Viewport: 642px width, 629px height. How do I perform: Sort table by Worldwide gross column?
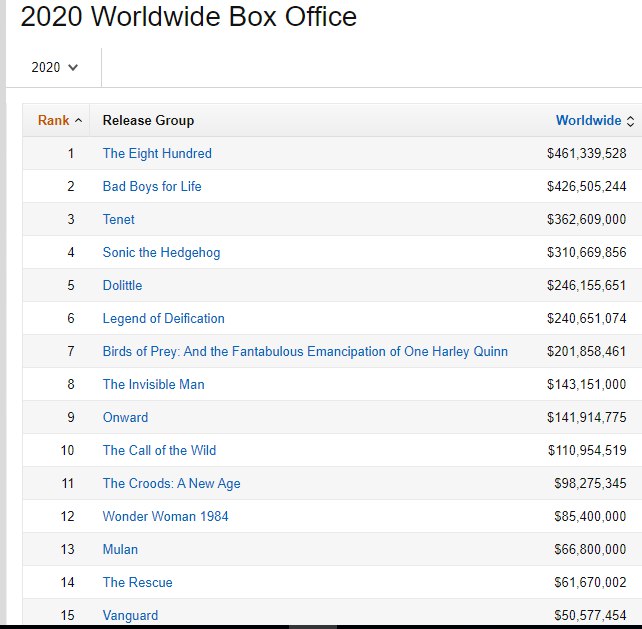[x=630, y=121]
